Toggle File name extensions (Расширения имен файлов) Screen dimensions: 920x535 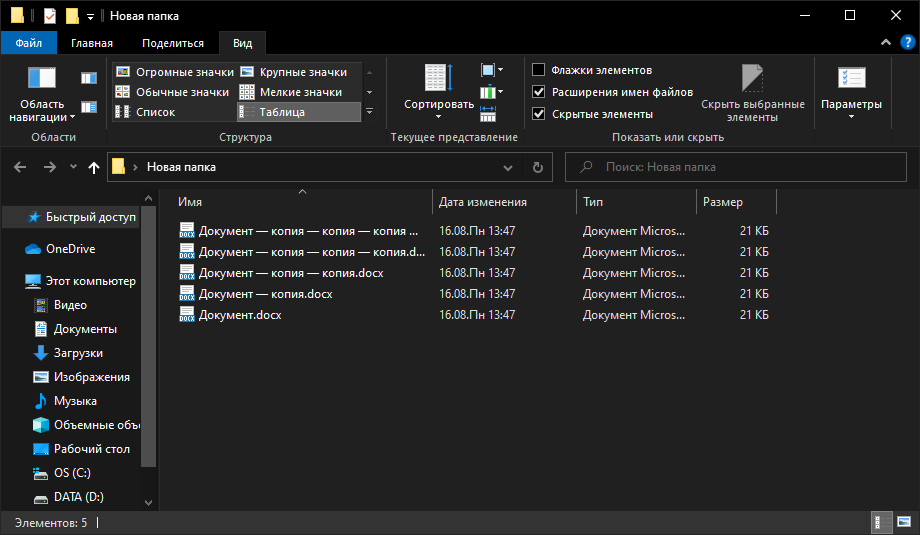click(x=539, y=92)
